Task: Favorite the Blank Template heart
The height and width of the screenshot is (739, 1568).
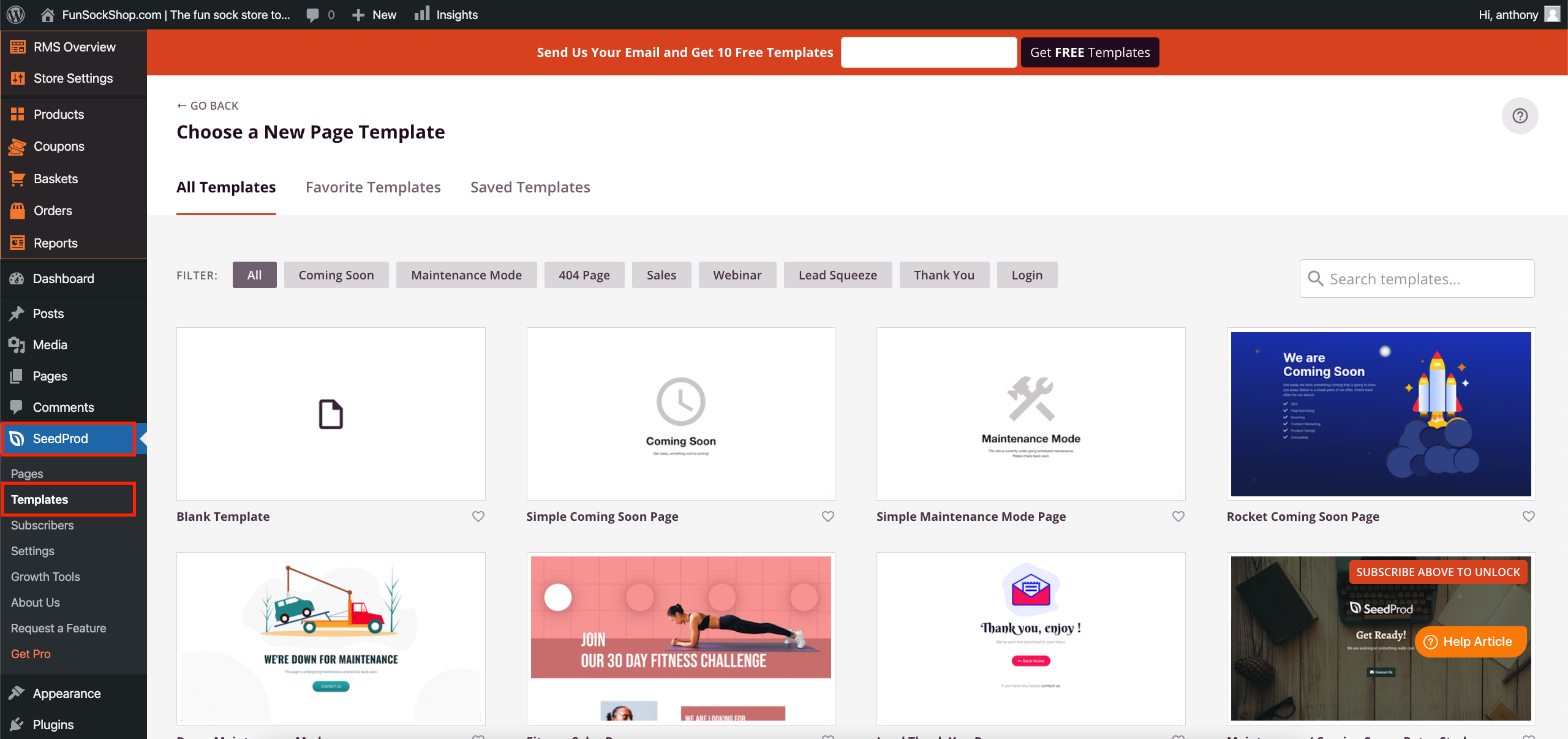Action: click(x=478, y=517)
